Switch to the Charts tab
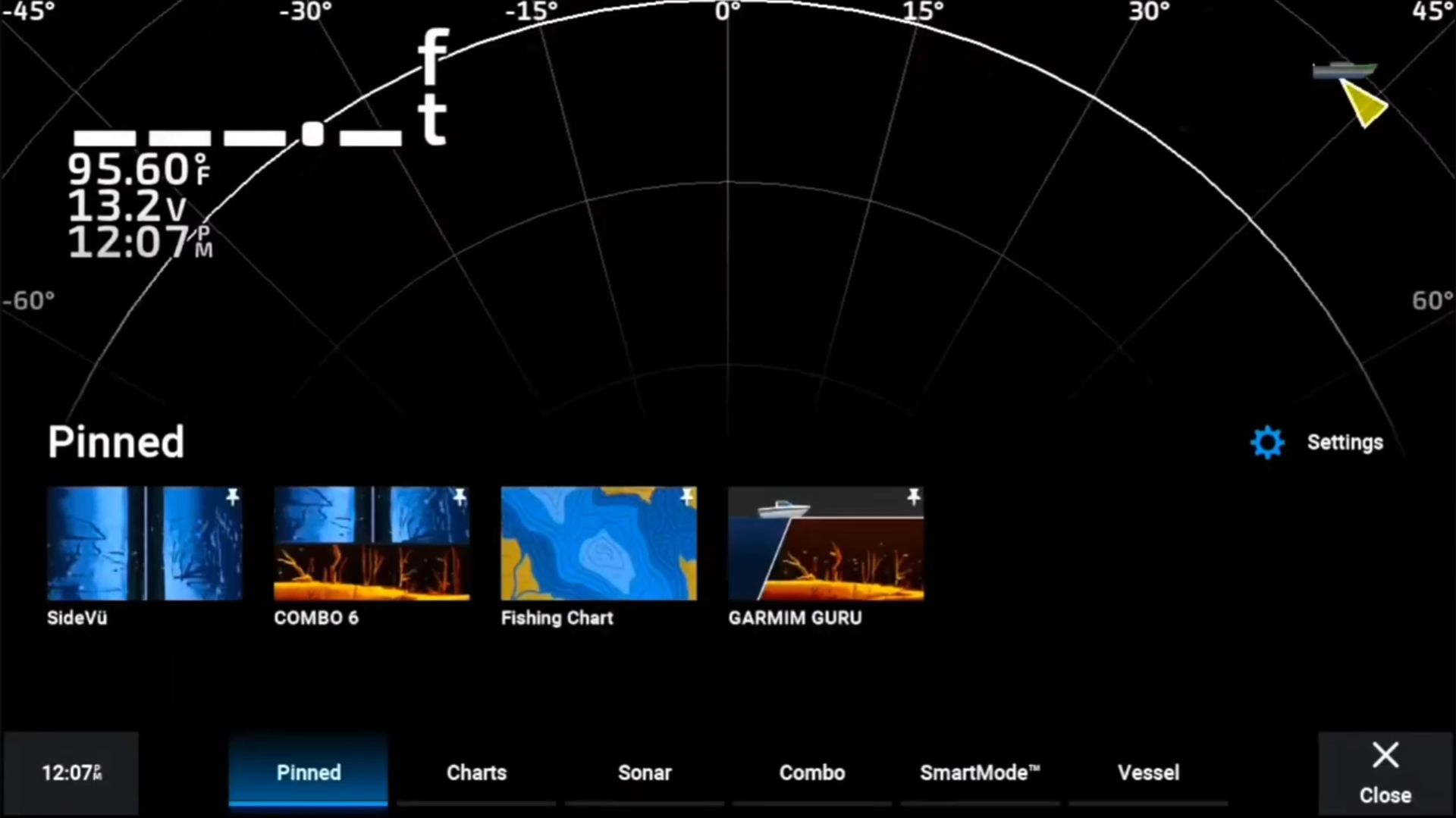The height and width of the screenshot is (818, 1456). click(476, 772)
